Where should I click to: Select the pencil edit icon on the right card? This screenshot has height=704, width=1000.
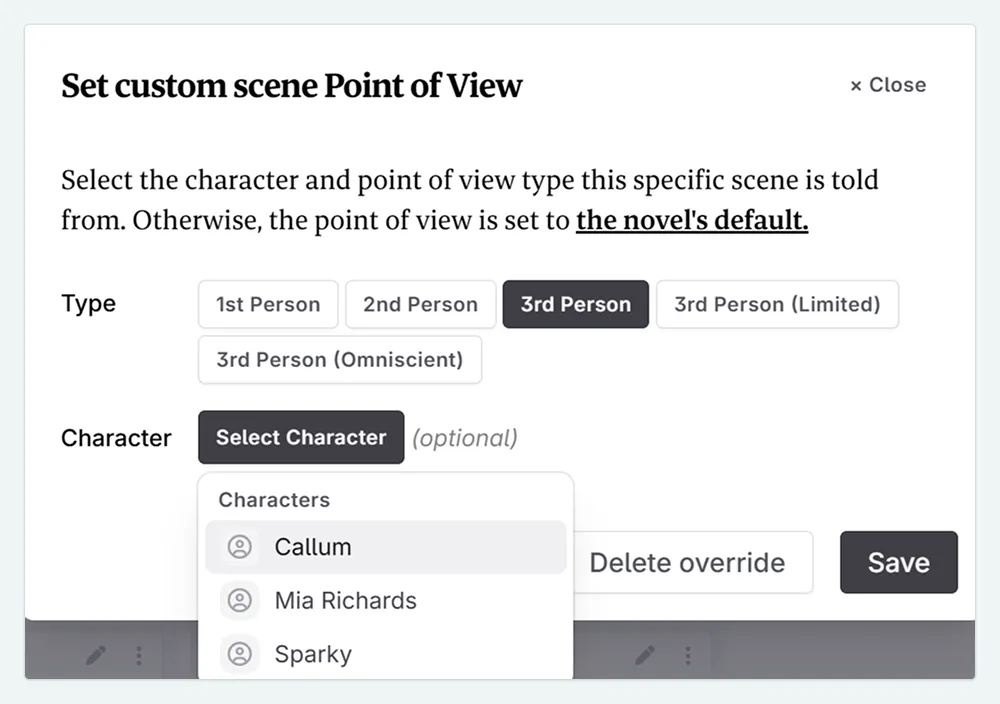point(645,655)
